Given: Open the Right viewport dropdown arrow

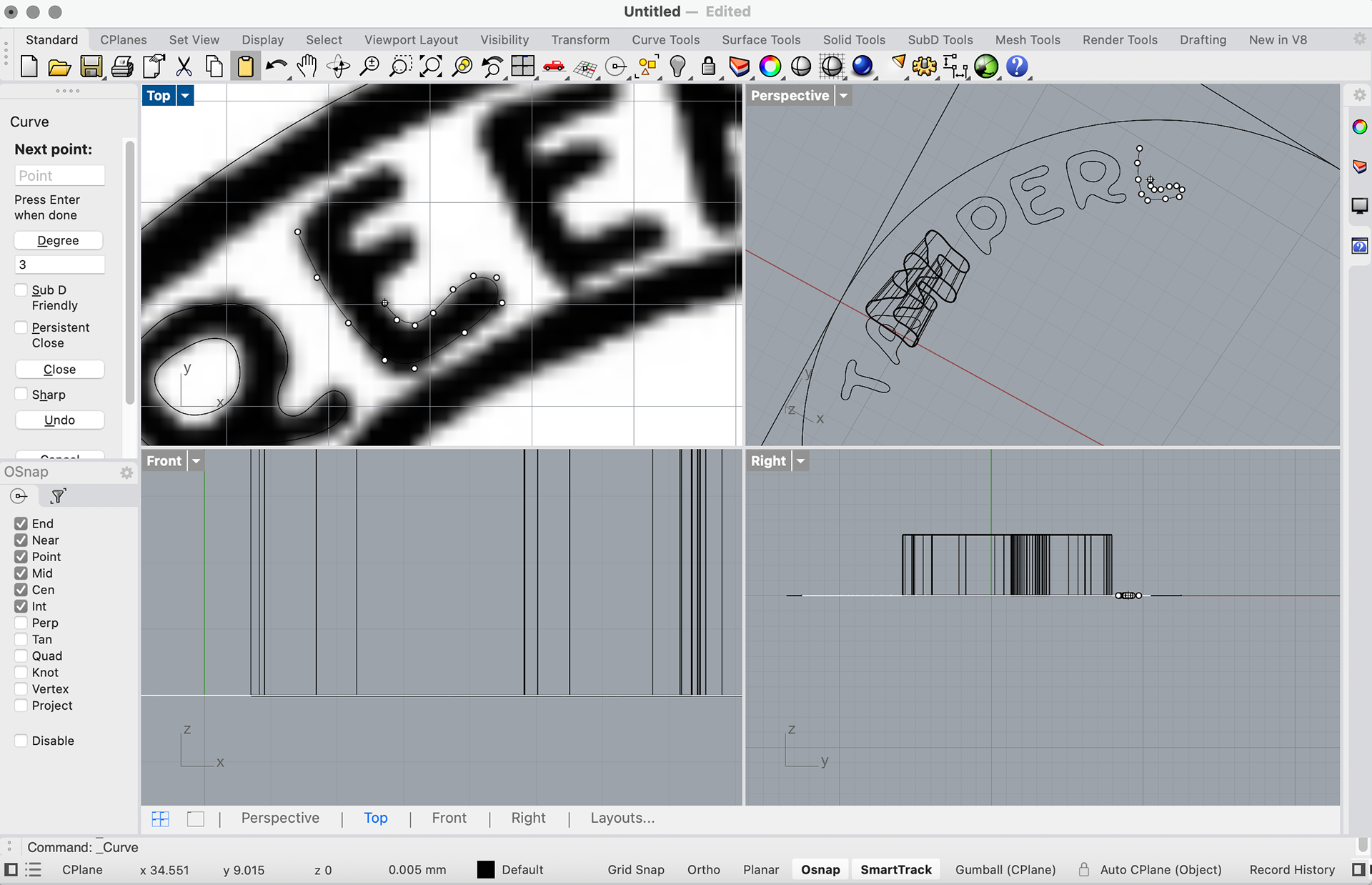Looking at the screenshot, I should [800, 460].
